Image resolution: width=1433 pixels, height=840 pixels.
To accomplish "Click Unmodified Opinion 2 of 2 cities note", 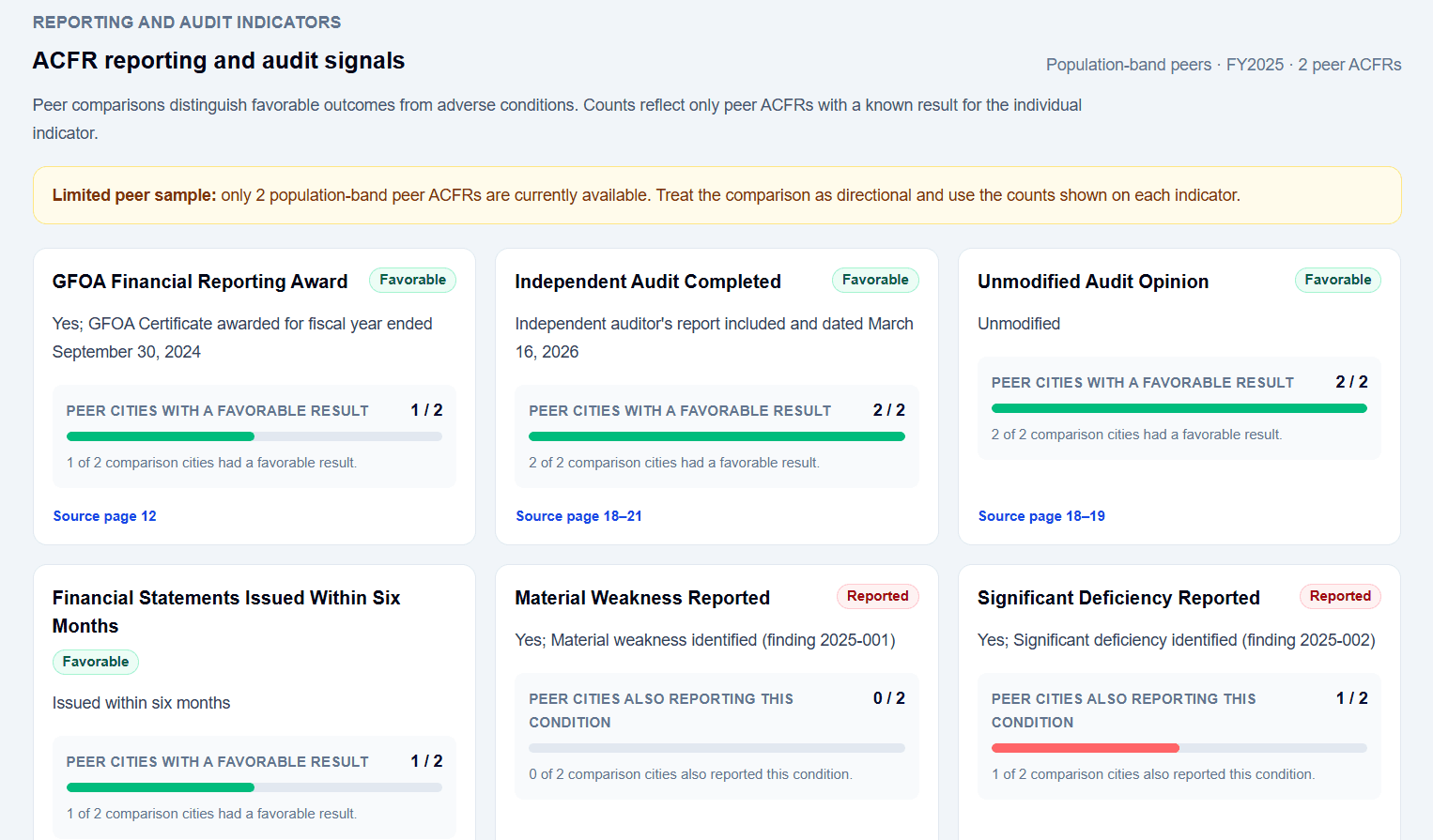I will point(1136,435).
